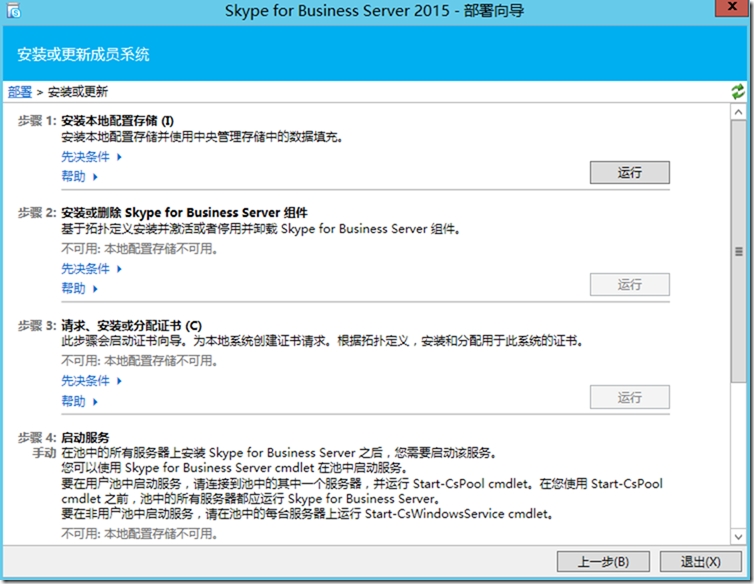The image size is (754, 584).
Task: Click 不可用 status text under step 3
Action: coord(139,361)
